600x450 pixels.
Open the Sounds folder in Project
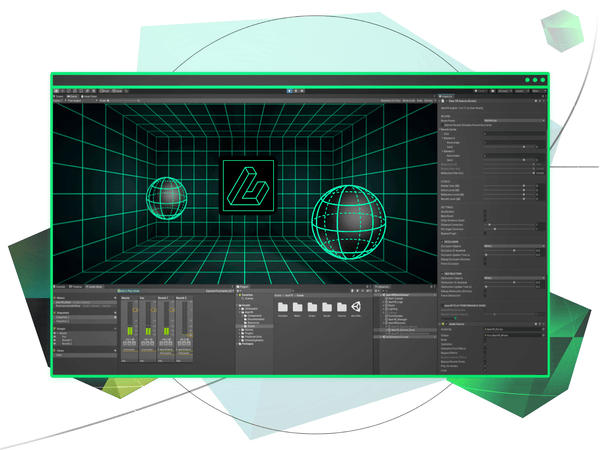pos(327,309)
